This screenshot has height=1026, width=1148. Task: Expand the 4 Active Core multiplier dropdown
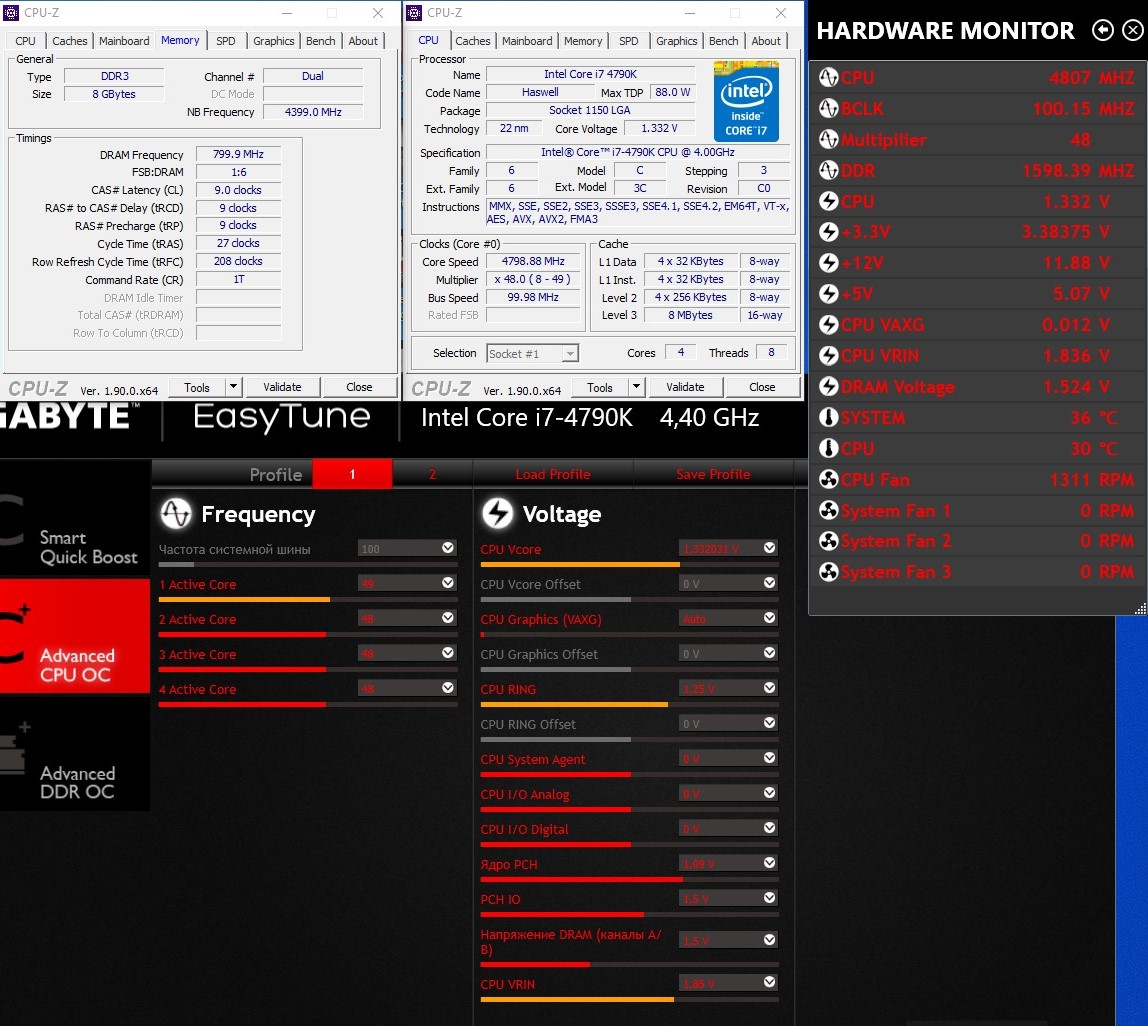448,688
